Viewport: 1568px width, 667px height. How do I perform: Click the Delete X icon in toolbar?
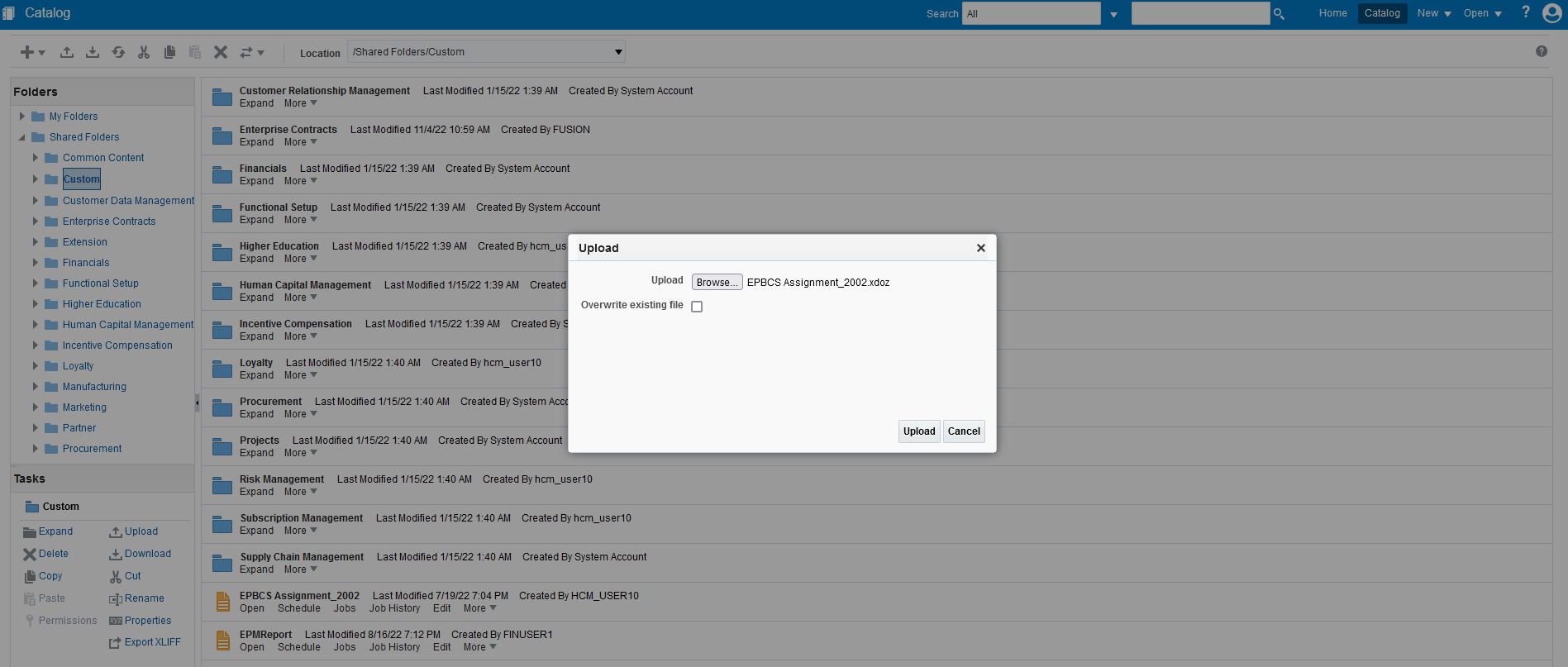pyautogui.click(x=221, y=52)
